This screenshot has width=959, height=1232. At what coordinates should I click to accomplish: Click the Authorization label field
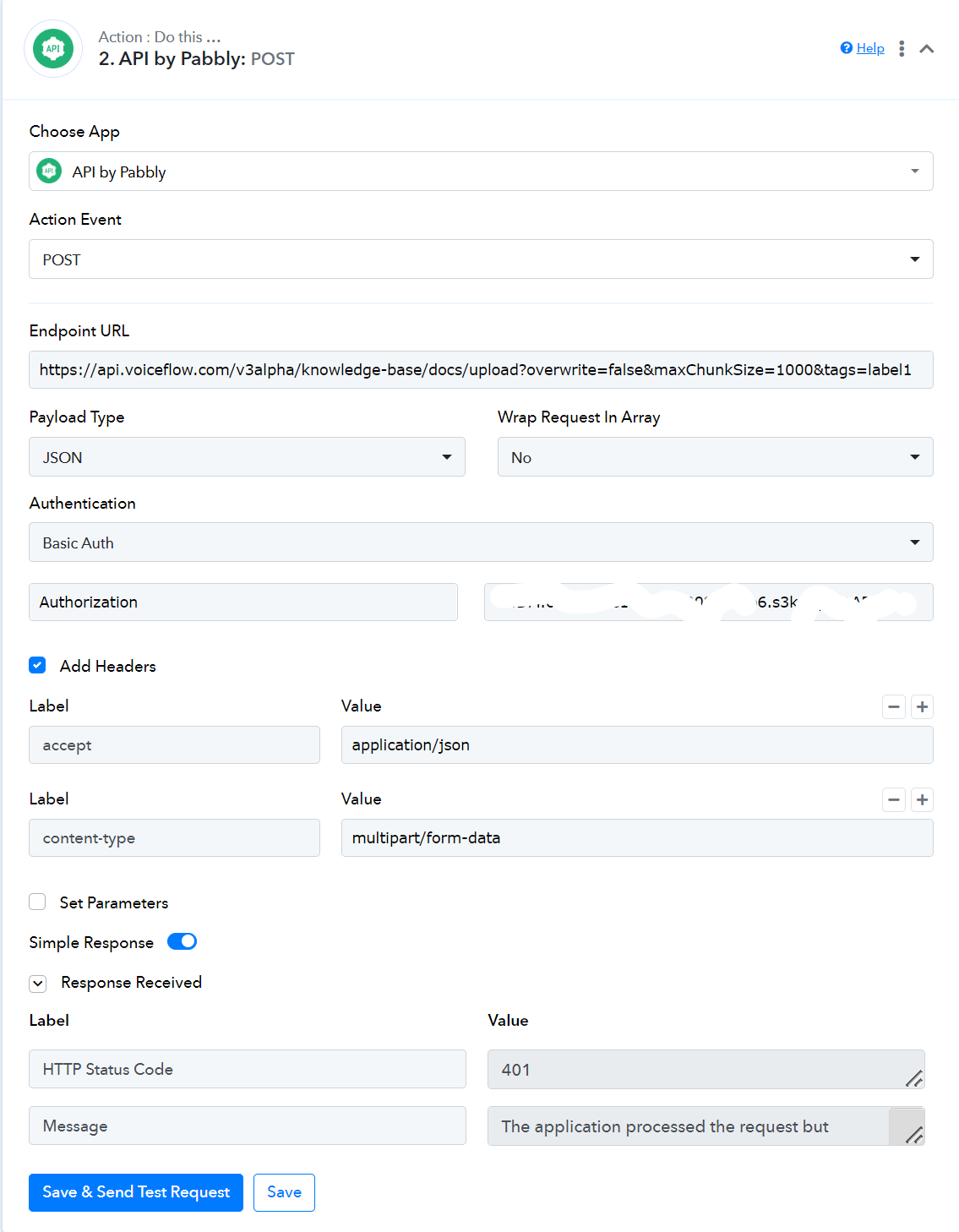(x=243, y=602)
